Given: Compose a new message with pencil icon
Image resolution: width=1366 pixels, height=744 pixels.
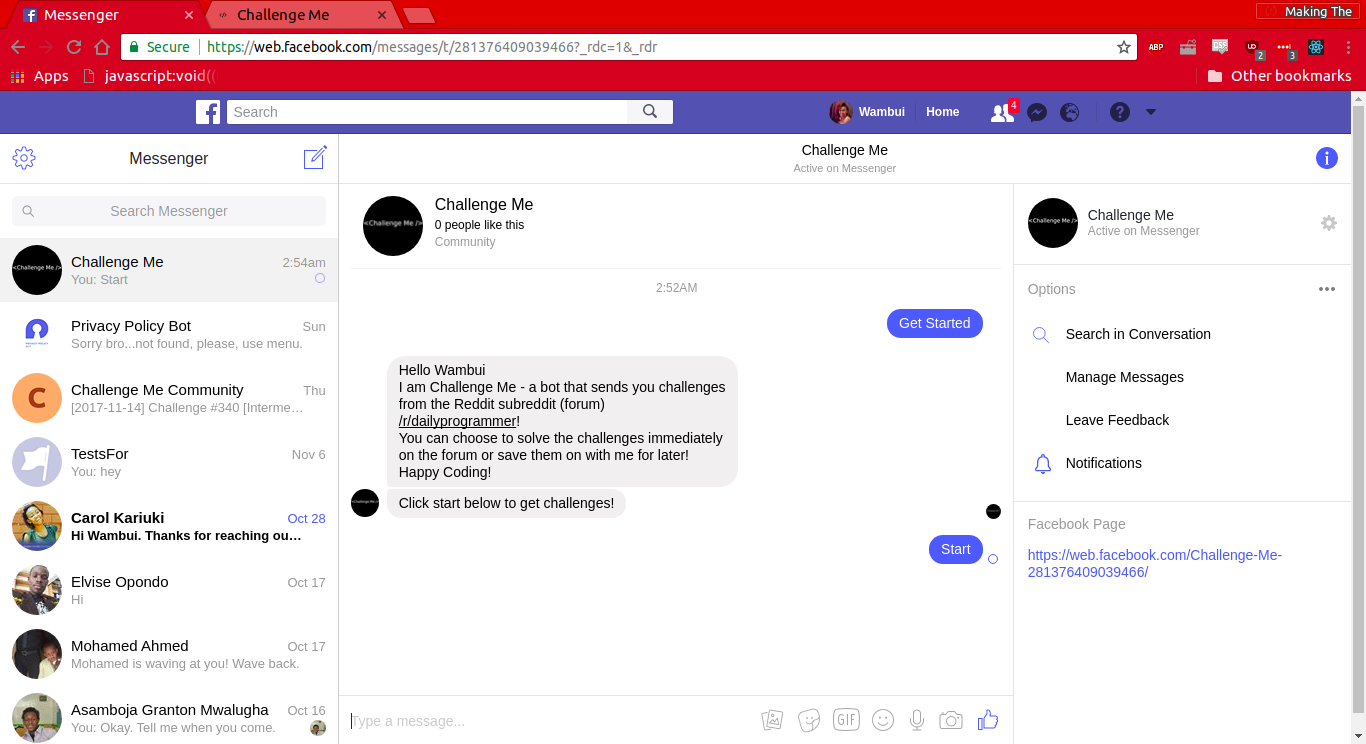Looking at the screenshot, I should click(315, 157).
